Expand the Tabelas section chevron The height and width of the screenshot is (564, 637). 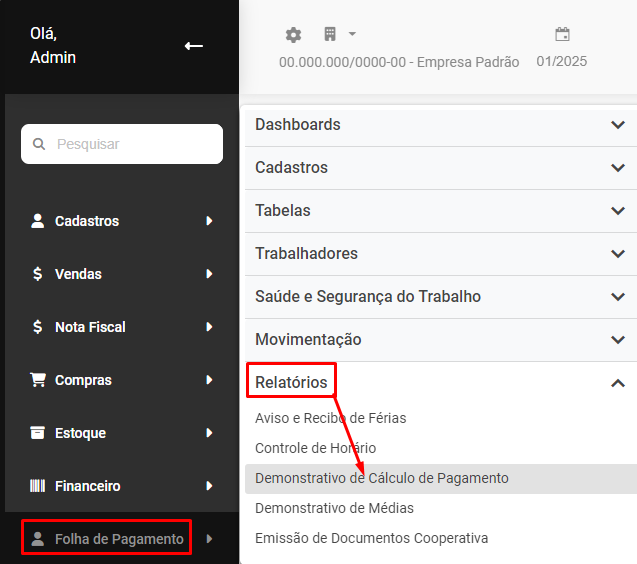pos(618,211)
